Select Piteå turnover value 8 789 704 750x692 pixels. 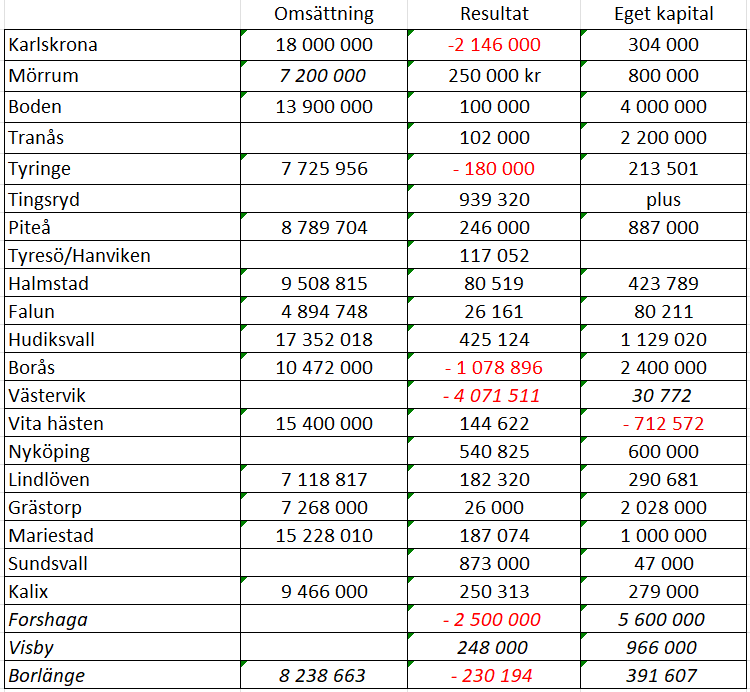click(x=324, y=227)
